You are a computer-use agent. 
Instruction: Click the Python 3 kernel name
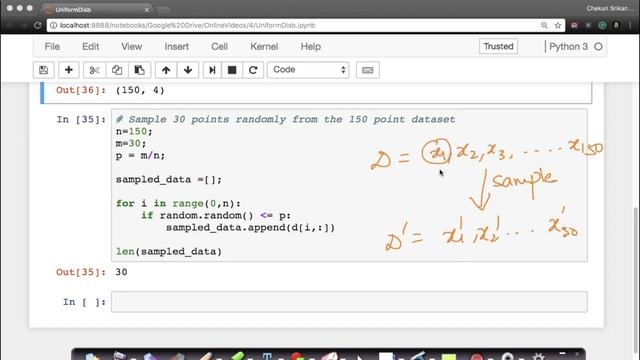(x=569, y=47)
